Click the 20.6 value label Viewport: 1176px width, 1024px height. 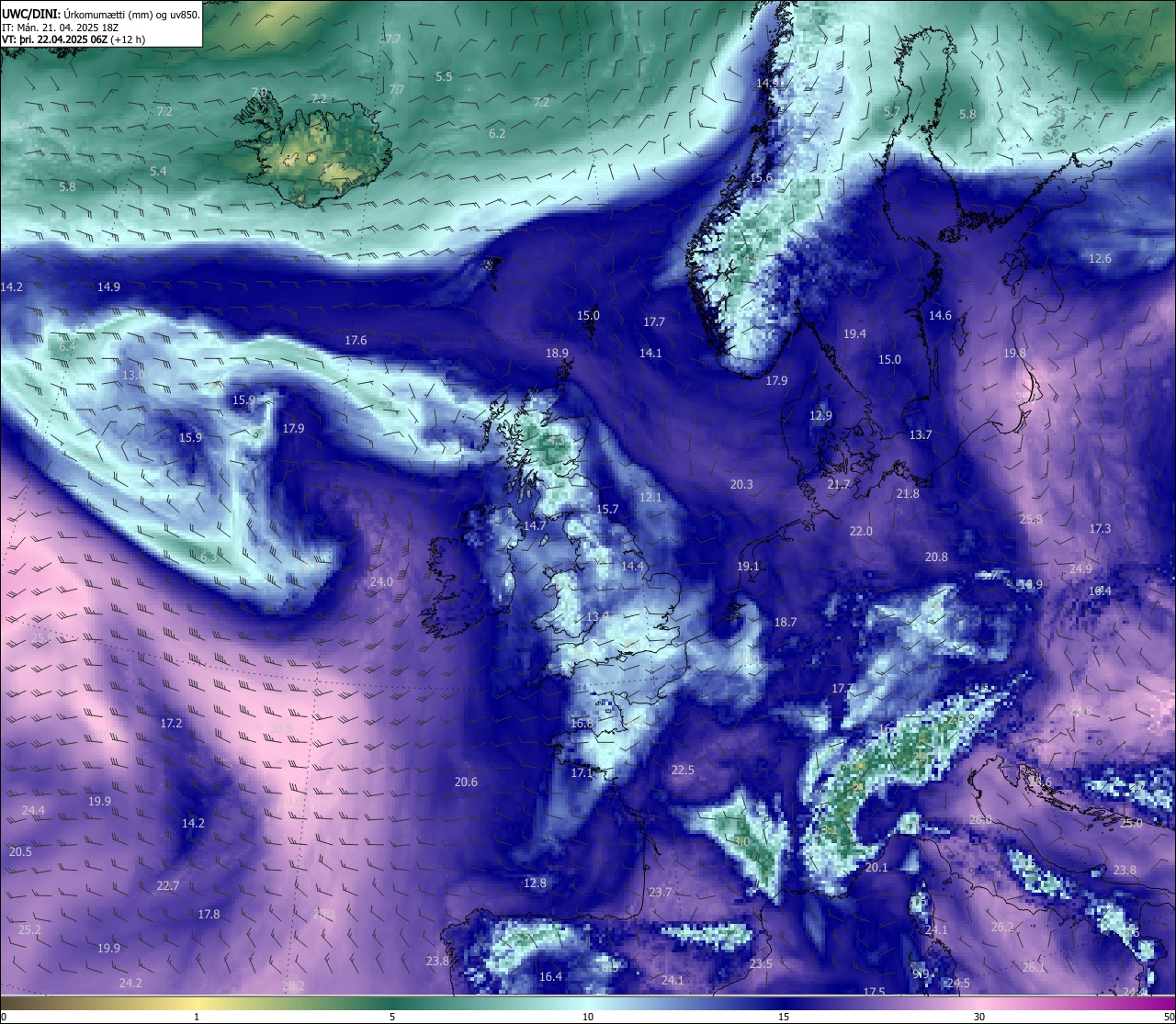point(466,782)
